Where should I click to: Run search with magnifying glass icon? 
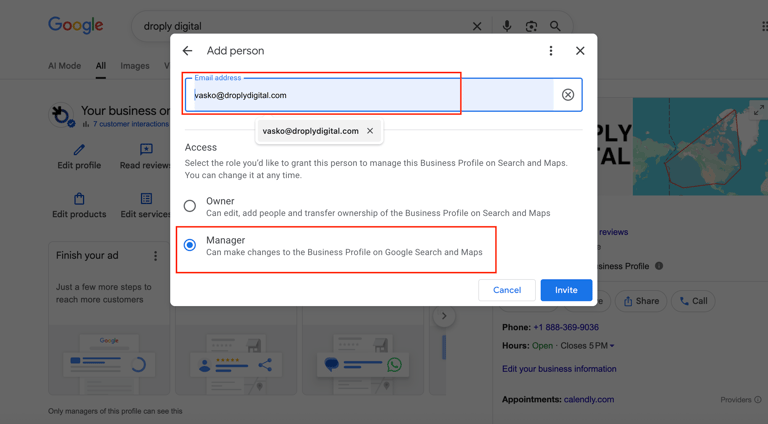pyautogui.click(x=555, y=26)
